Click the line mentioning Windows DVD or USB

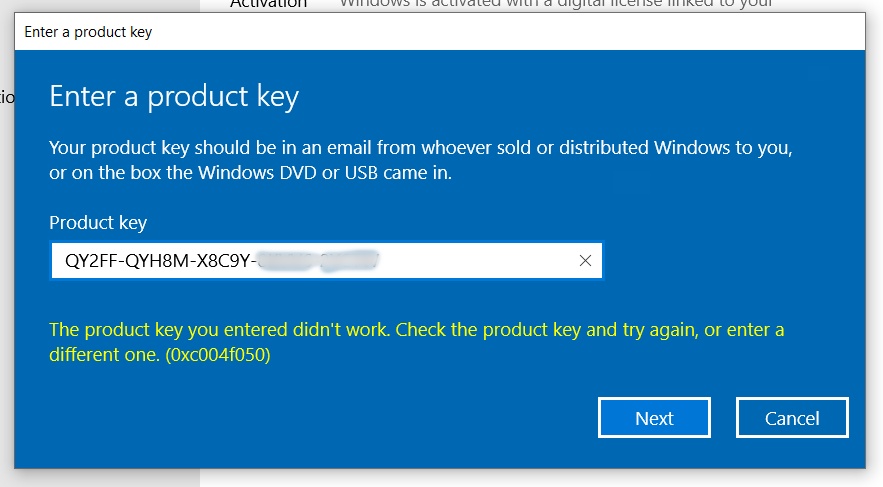(x=251, y=173)
